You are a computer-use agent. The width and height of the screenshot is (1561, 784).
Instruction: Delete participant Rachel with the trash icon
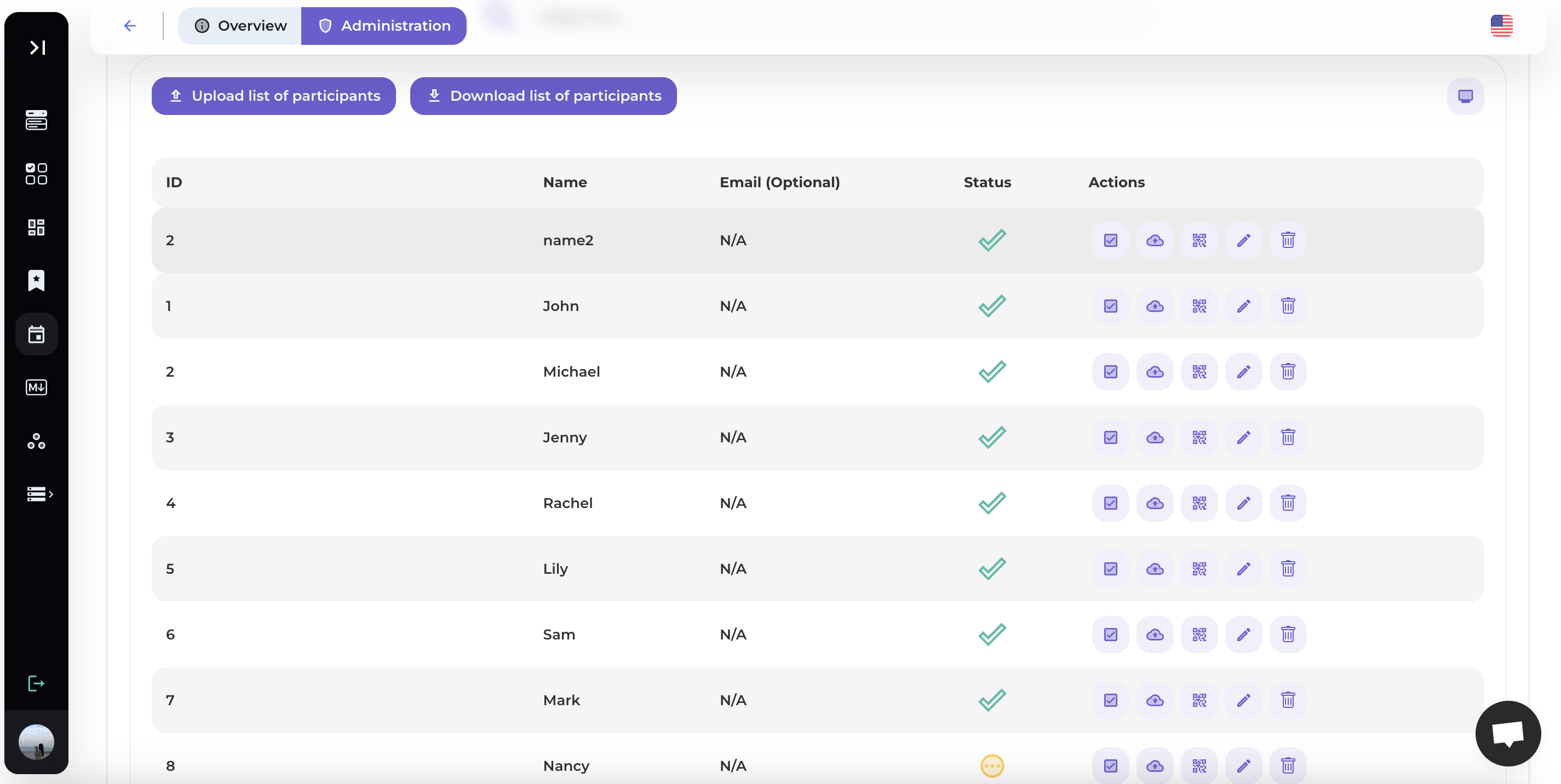[x=1288, y=503]
